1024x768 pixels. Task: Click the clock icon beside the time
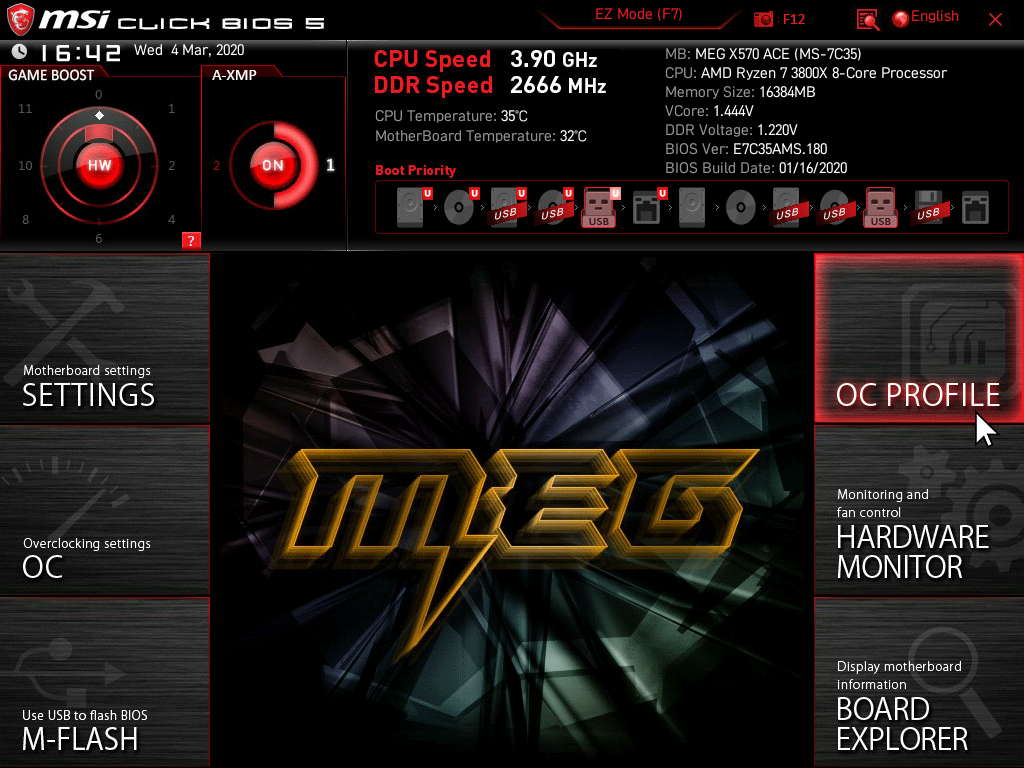20,51
